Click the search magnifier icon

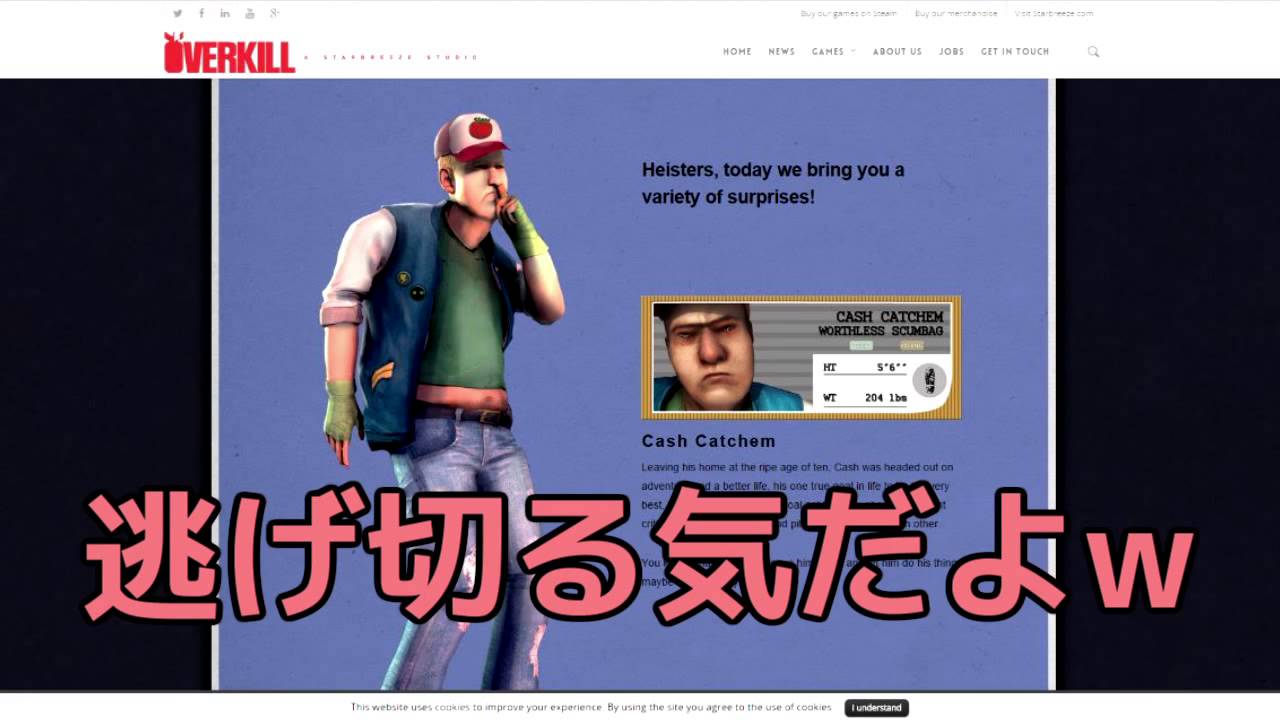1093,51
